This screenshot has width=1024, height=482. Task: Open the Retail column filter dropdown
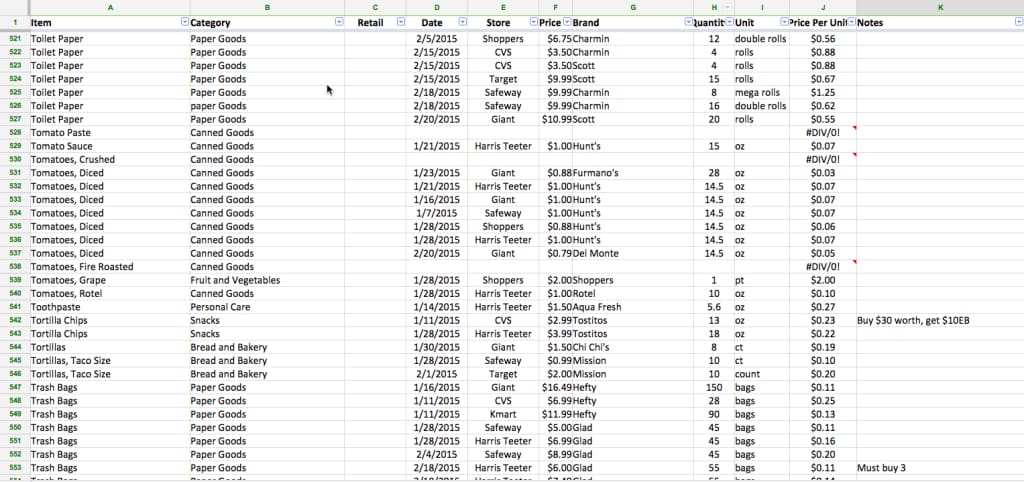click(401, 22)
